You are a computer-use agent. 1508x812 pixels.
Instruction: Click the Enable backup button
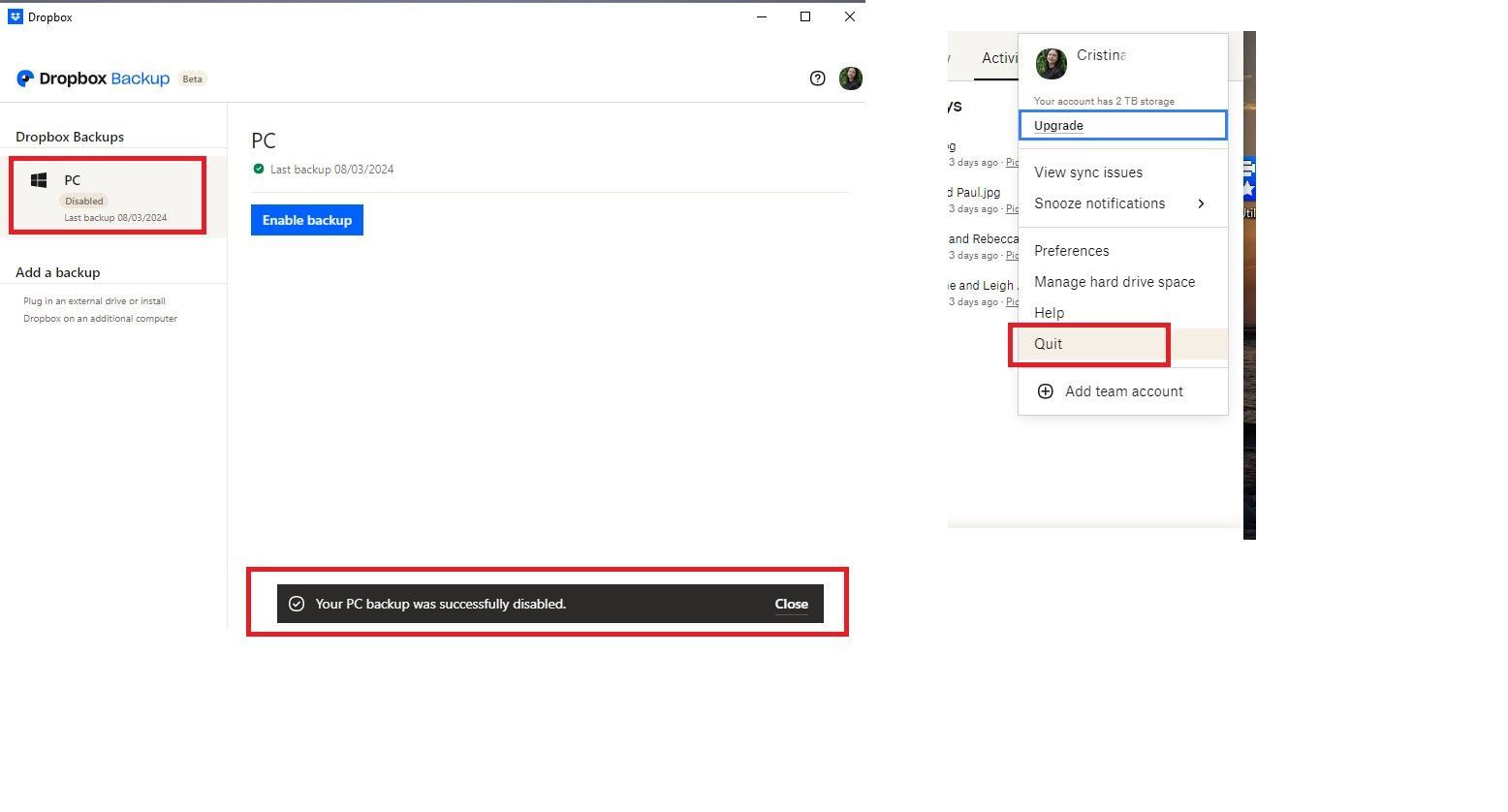pyautogui.click(x=307, y=220)
